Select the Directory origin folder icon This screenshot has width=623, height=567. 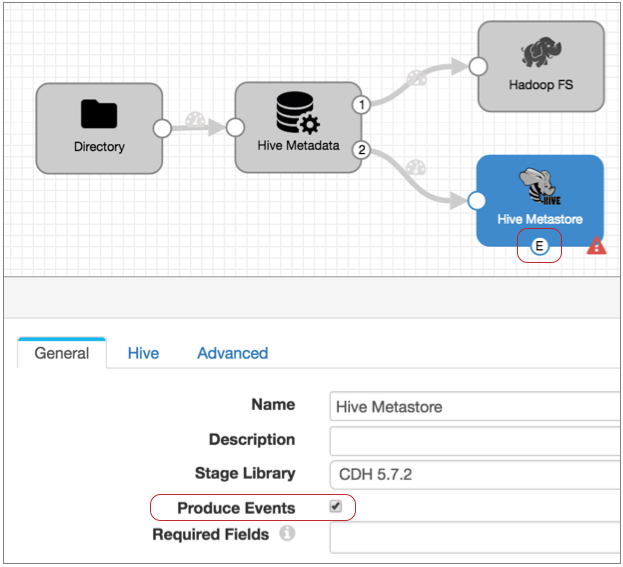coord(99,114)
